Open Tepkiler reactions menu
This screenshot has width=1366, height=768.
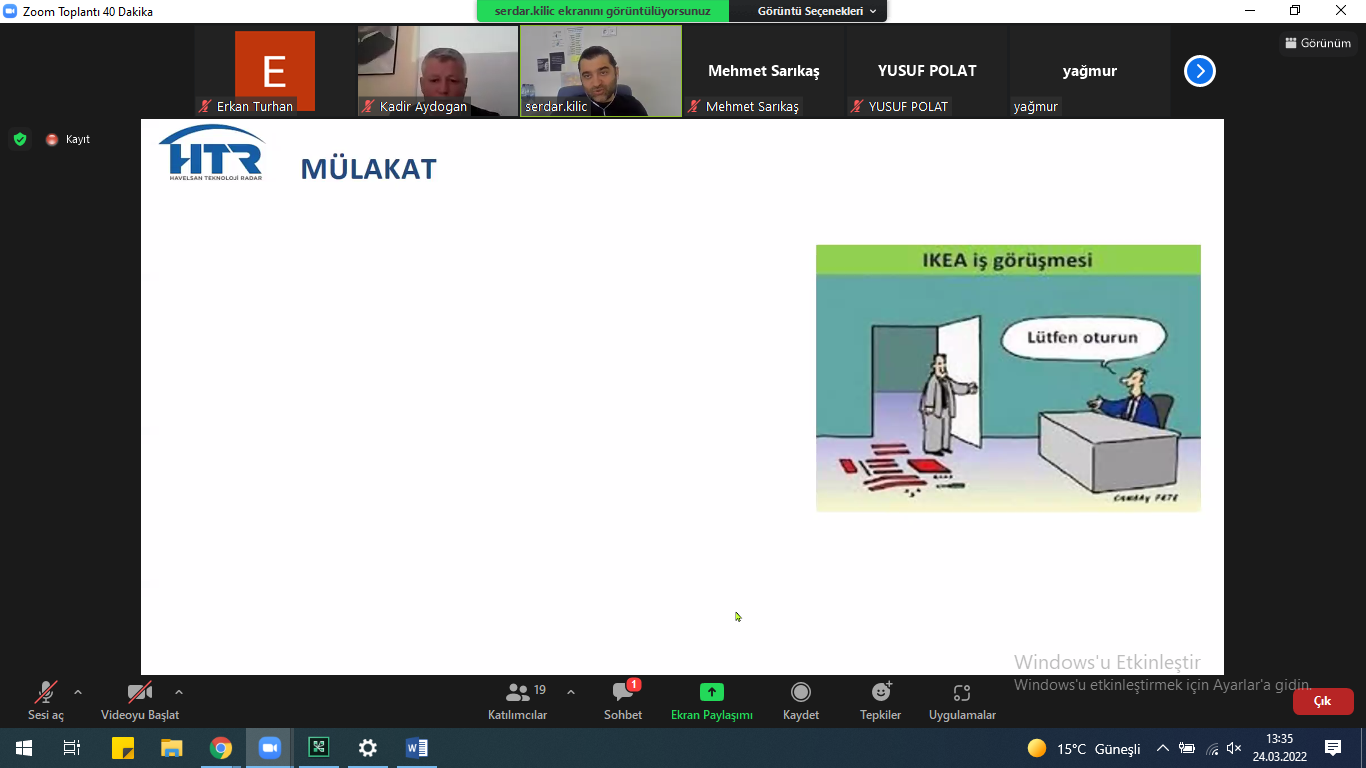[881, 701]
